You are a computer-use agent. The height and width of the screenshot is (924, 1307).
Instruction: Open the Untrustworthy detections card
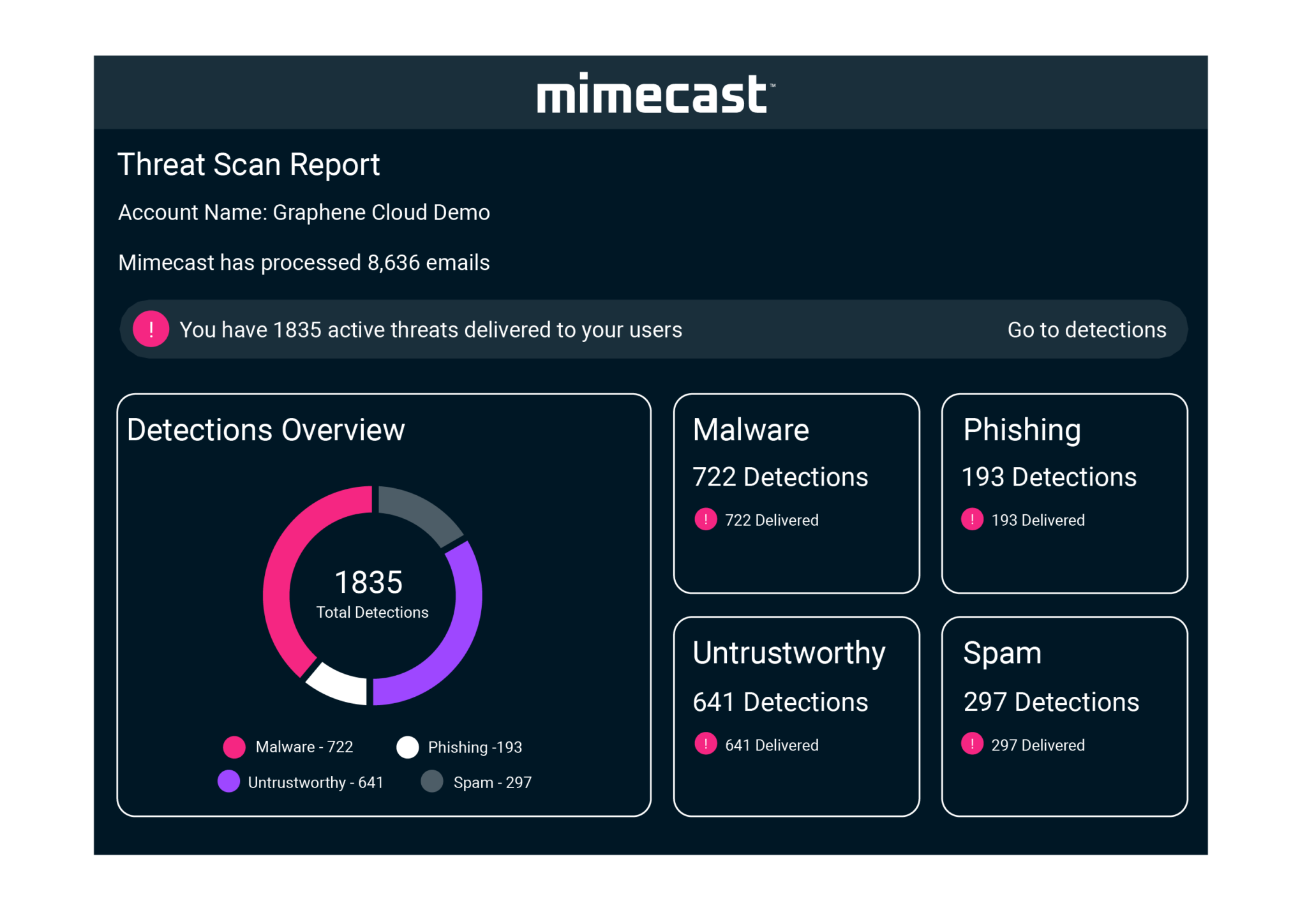click(796, 716)
